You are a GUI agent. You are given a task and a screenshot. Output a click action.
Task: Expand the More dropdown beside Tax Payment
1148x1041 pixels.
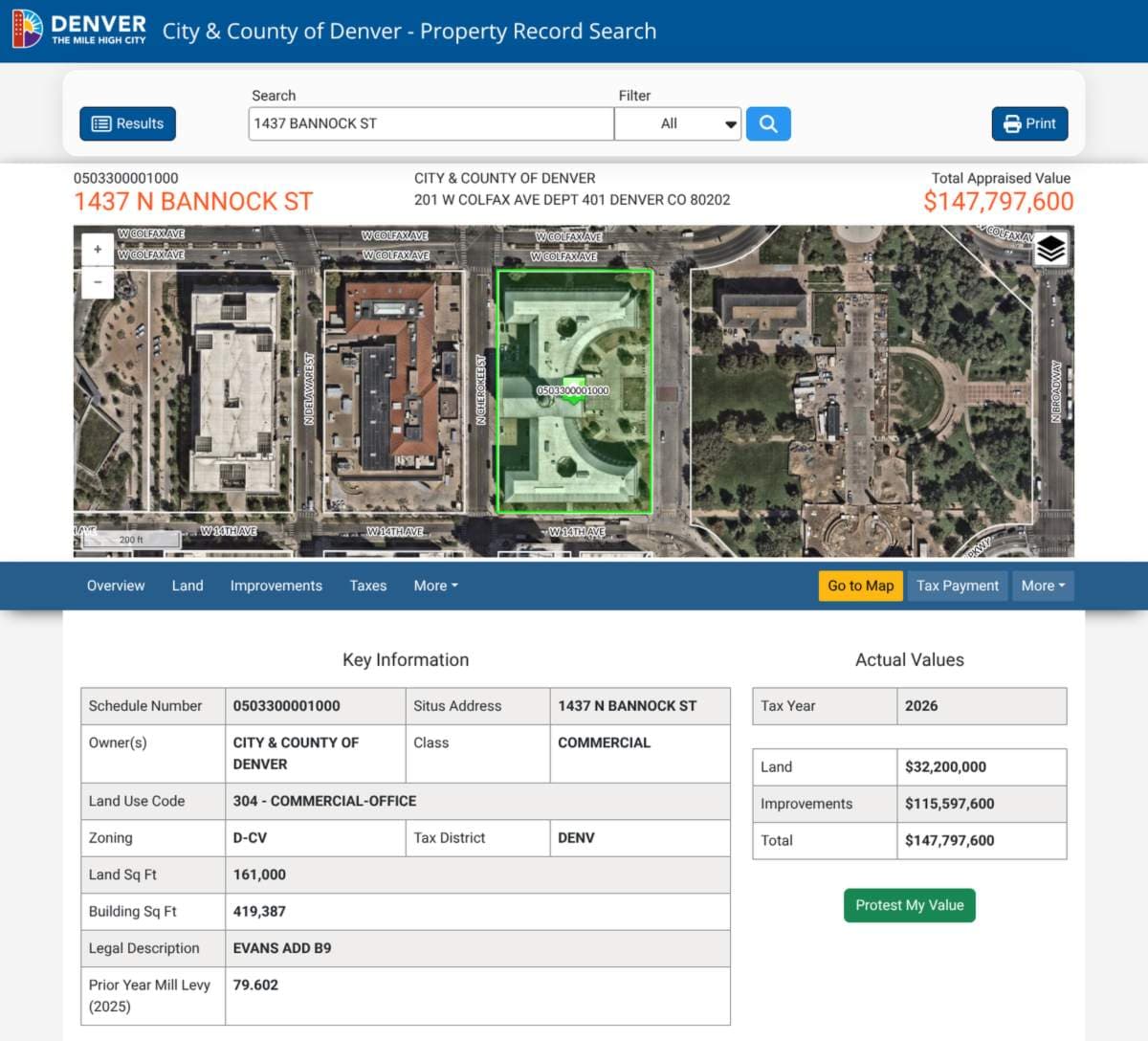1043,586
